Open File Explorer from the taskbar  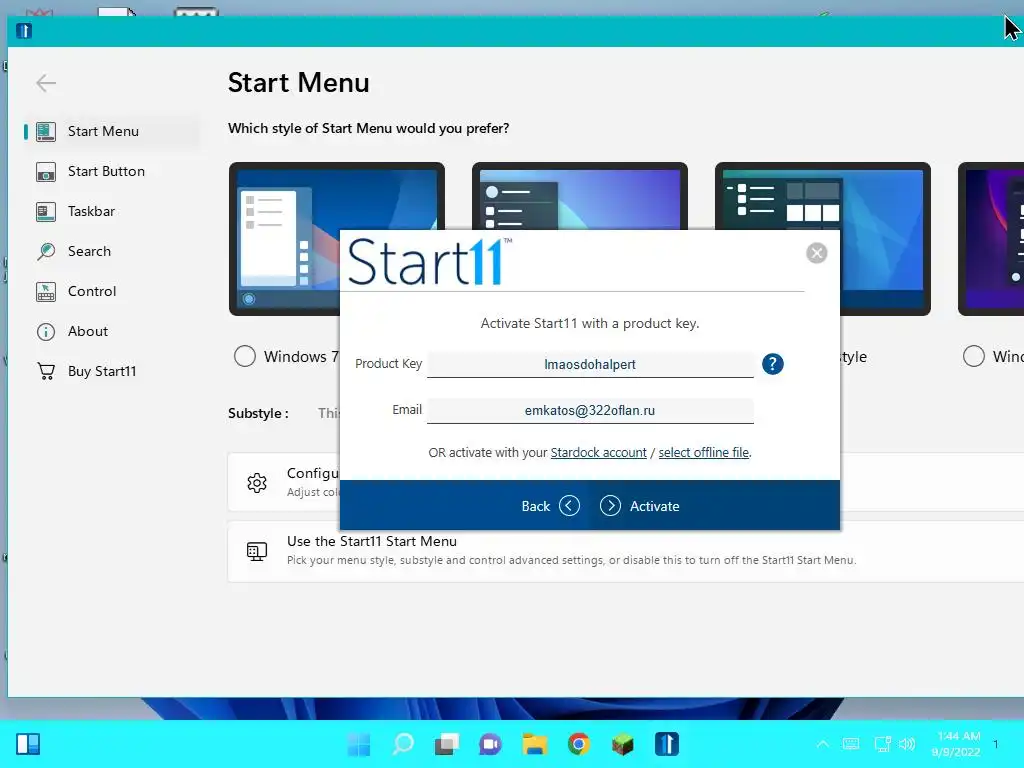pyautogui.click(x=534, y=744)
